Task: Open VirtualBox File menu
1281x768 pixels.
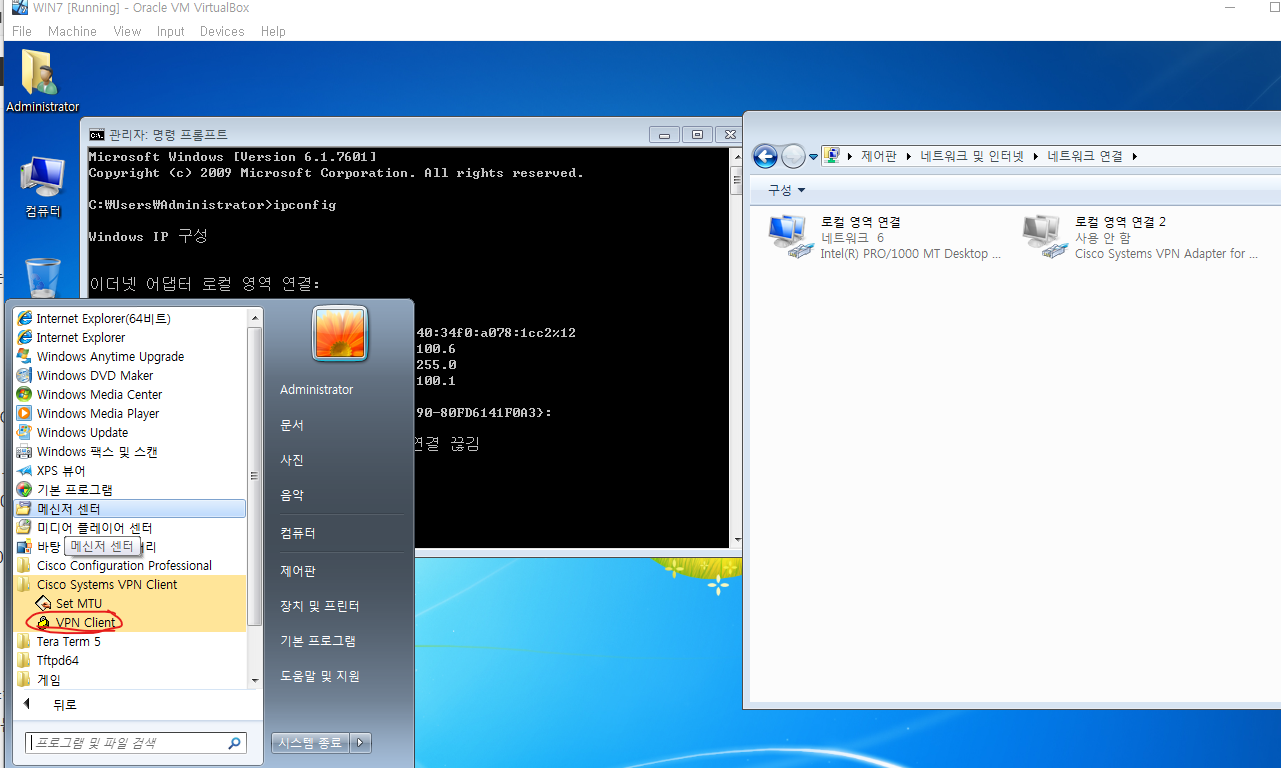Action: [22, 31]
